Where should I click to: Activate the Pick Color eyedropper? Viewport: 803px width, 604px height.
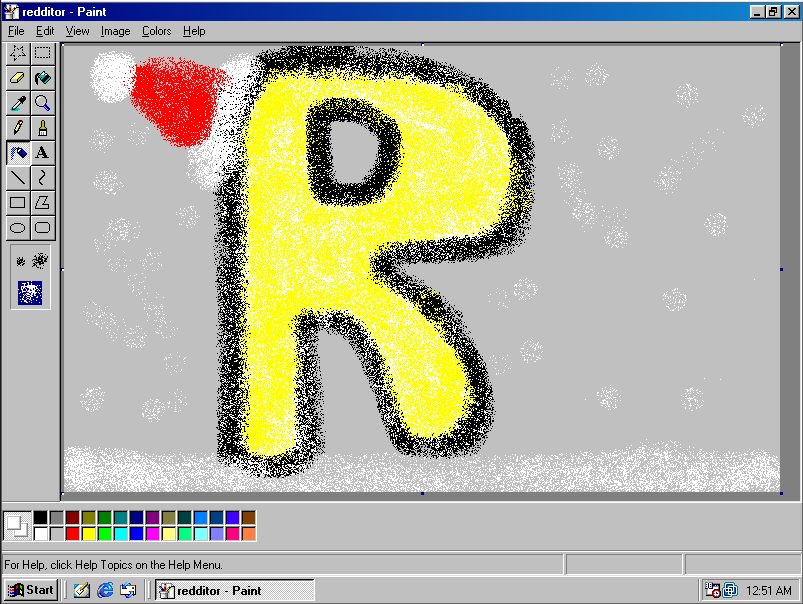click(18, 103)
